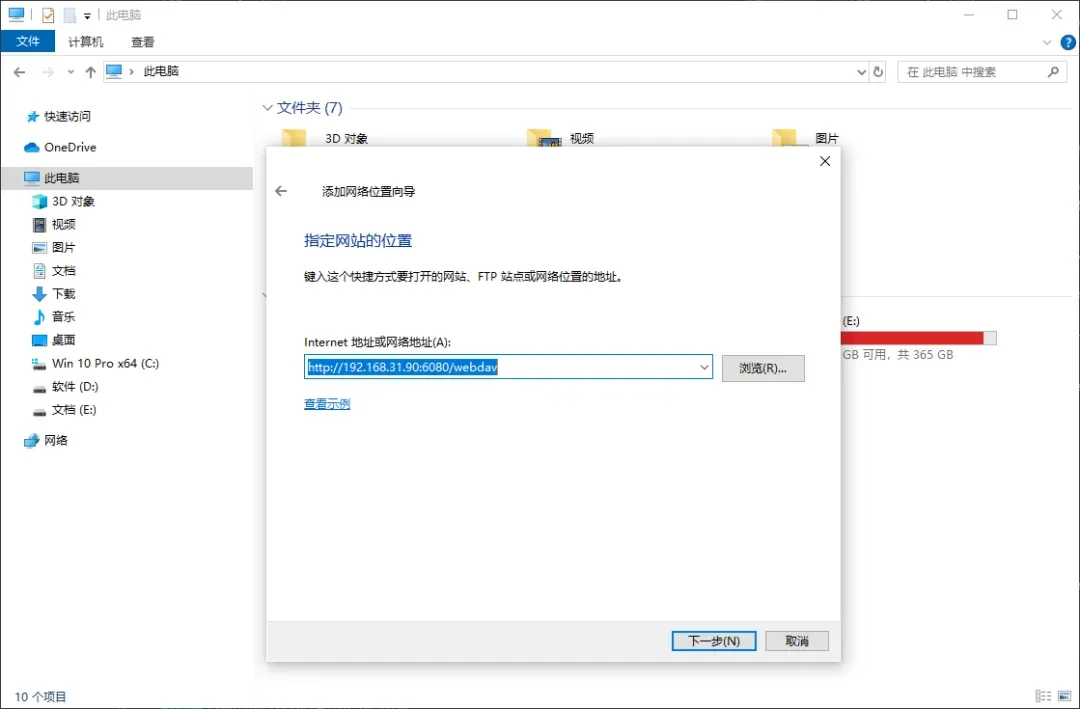Open the 查看示例 link
The image size is (1080, 709).
[x=327, y=404]
